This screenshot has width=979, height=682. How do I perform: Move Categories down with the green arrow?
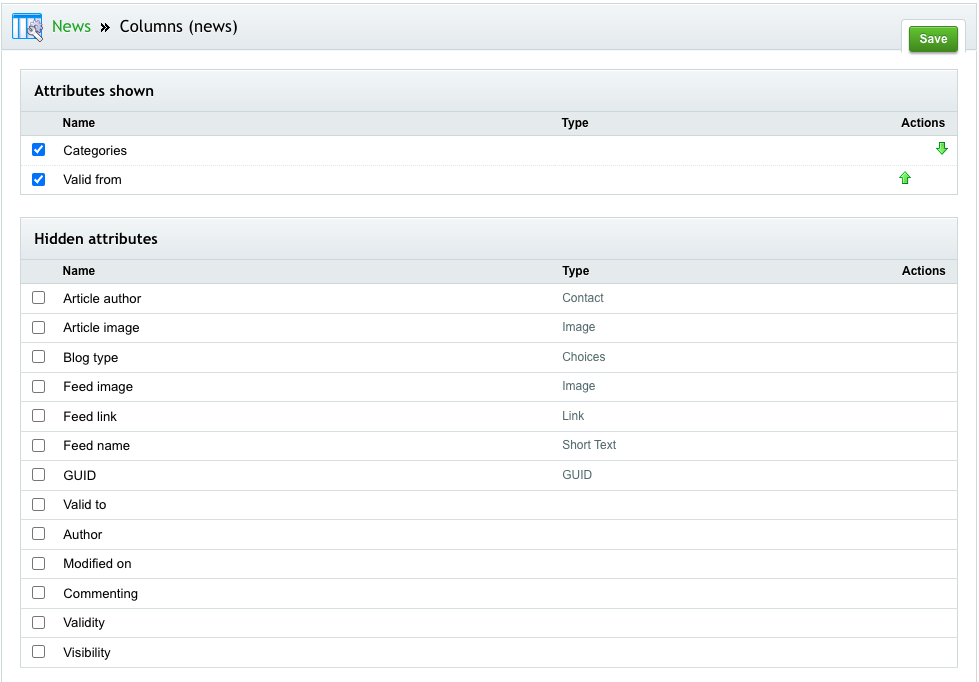(x=942, y=148)
